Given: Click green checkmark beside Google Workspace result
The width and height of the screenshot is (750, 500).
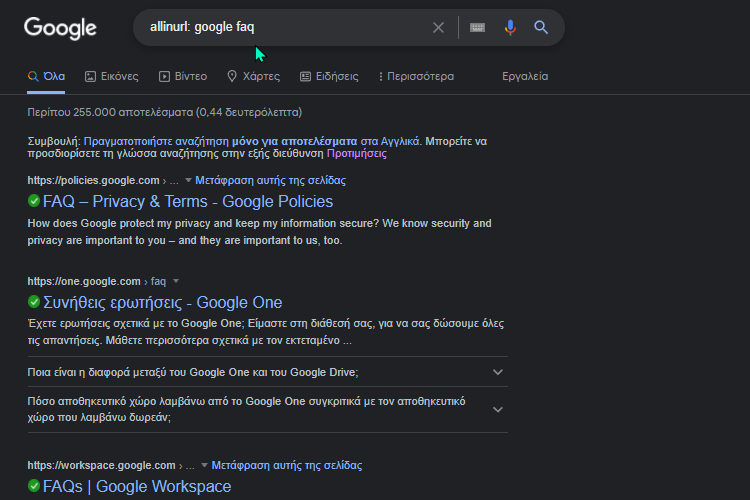Looking at the screenshot, I should tap(34, 486).
